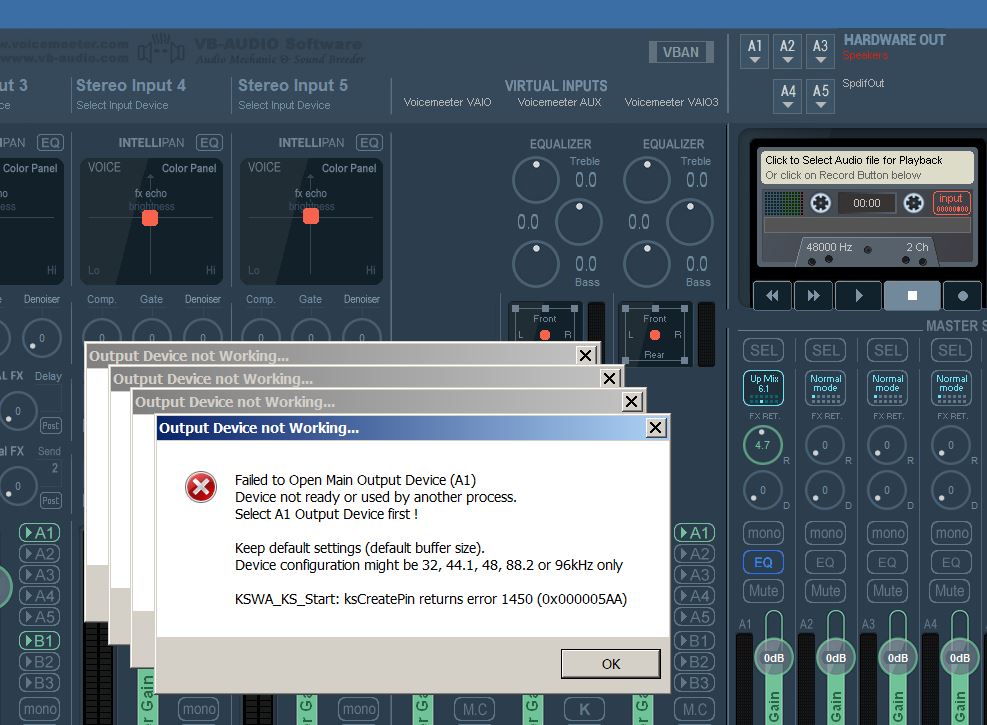Image resolution: width=987 pixels, height=725 pixels.
Task: Select the A4 master bus SEL button
Action: point(951,351)
